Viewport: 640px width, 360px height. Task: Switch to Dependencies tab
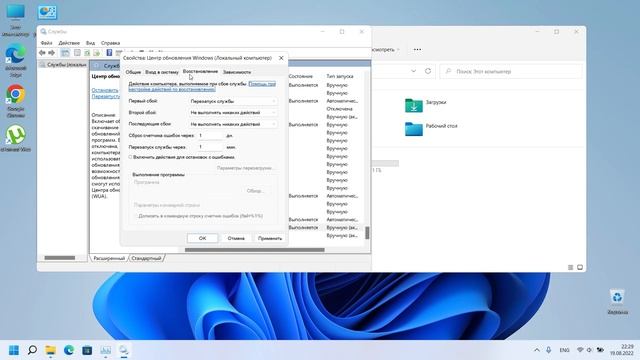tap(237, 72)
